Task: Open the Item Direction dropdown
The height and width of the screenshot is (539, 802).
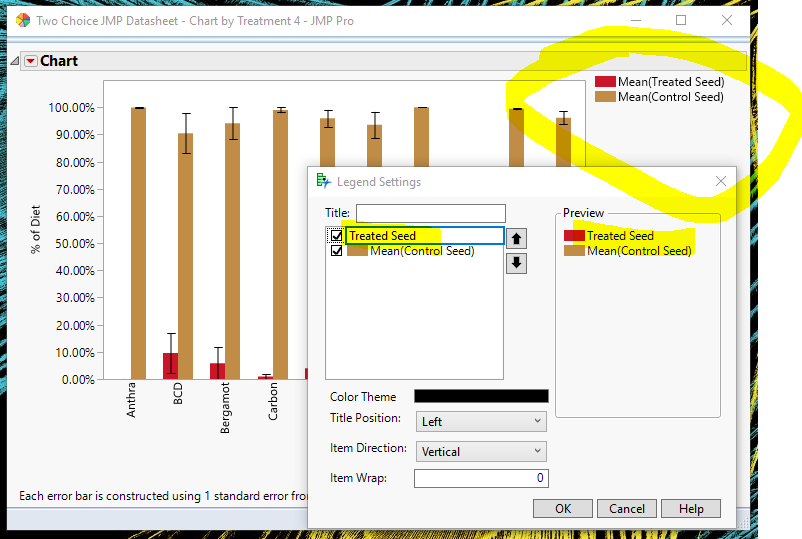Action: (481, 452)
